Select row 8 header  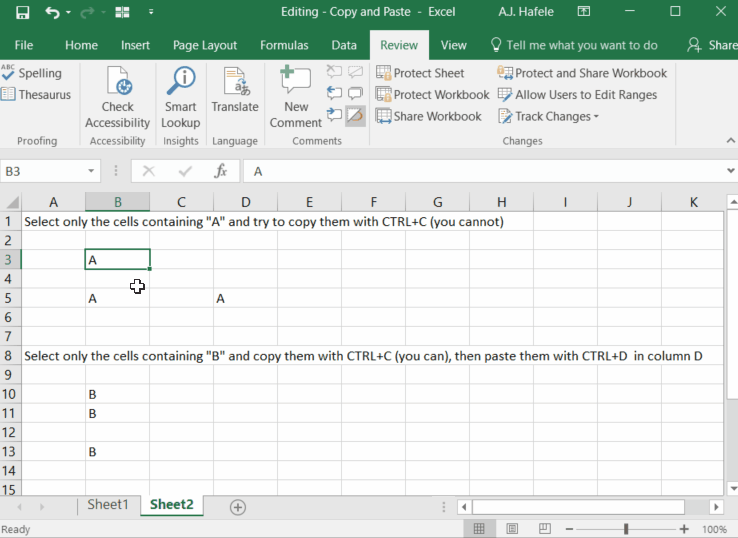pyautogui.click(x=8, y=356)
